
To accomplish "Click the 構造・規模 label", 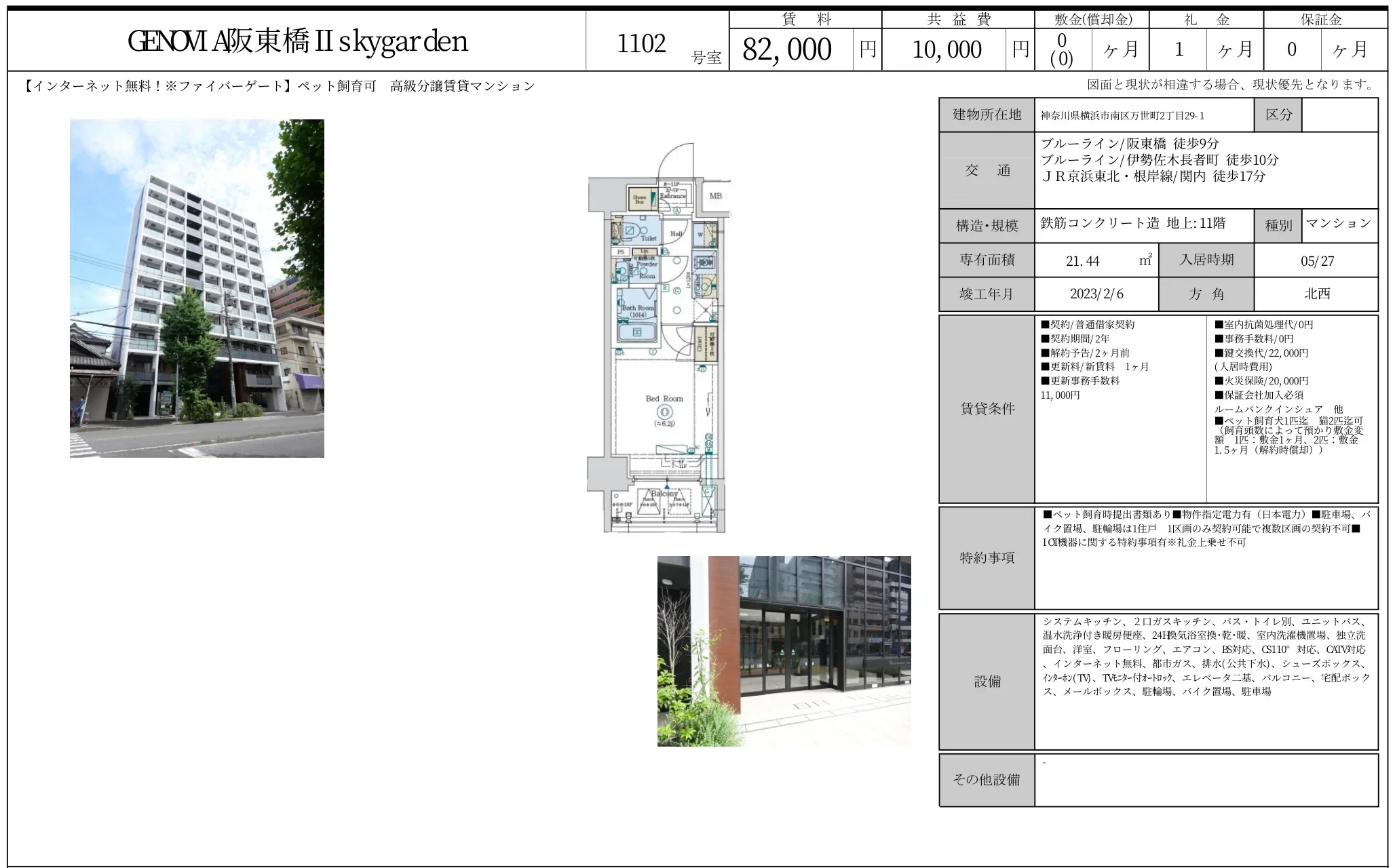I will coord(987,226).
